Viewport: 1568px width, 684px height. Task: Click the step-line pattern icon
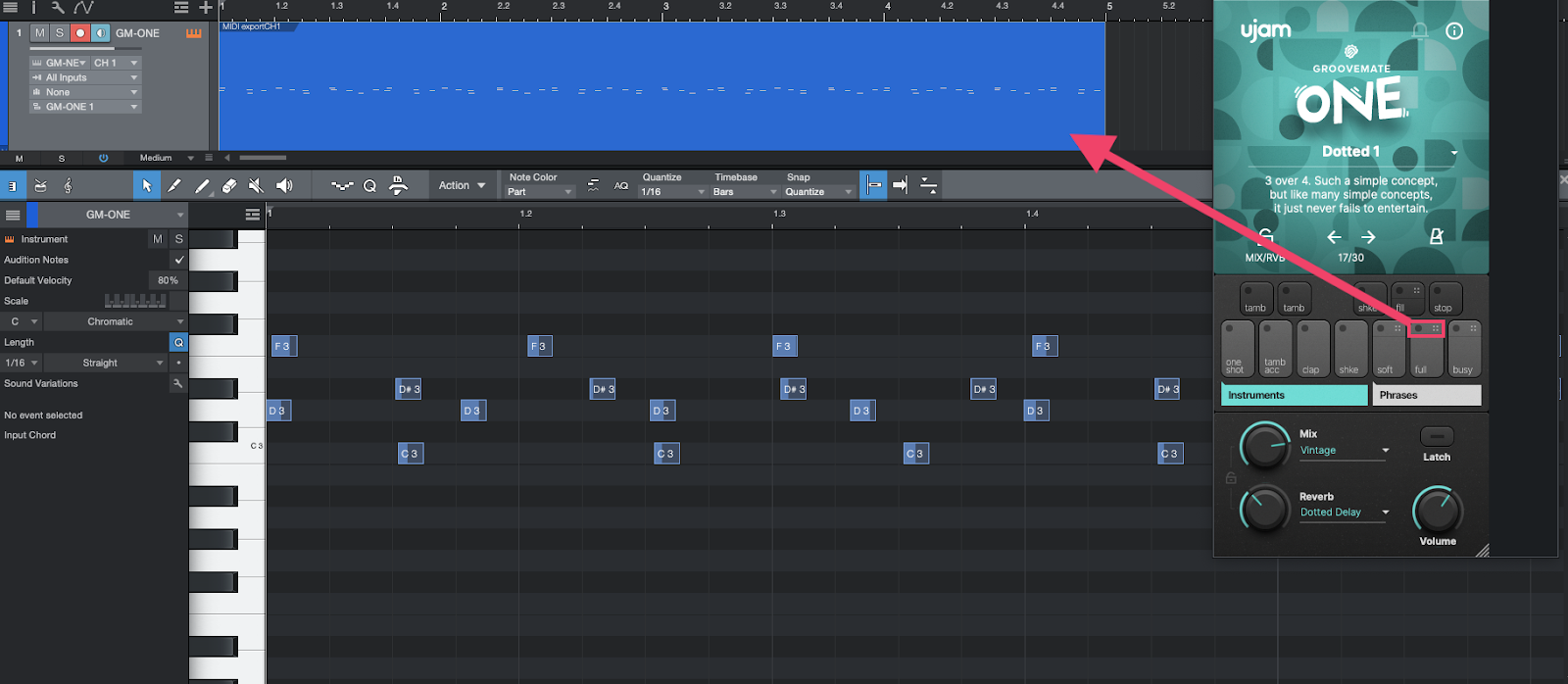click(342, 185)
